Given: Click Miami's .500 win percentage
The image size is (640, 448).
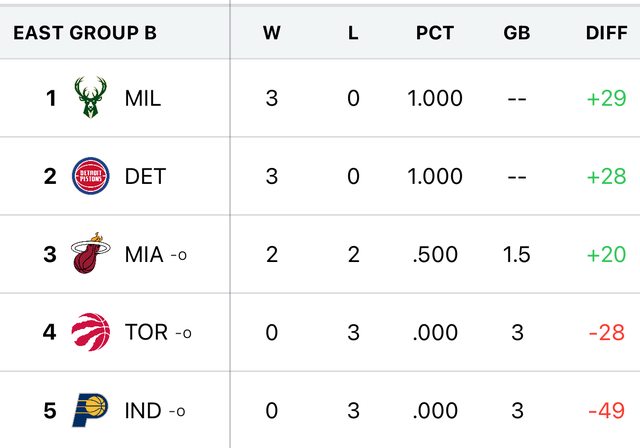Looking at the screenshot, I should pyautogui.click(x=436, y=254).
